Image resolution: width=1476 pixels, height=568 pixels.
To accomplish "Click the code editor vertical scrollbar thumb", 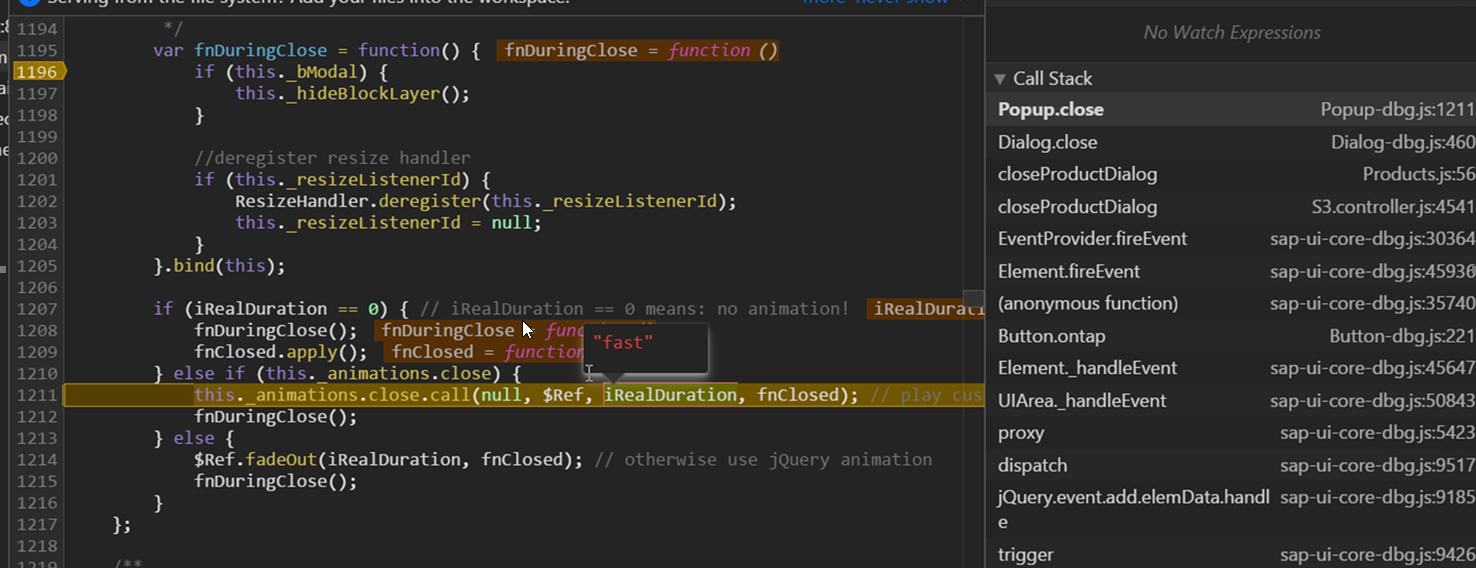I will pyautogui.click(x=973, y=299).
